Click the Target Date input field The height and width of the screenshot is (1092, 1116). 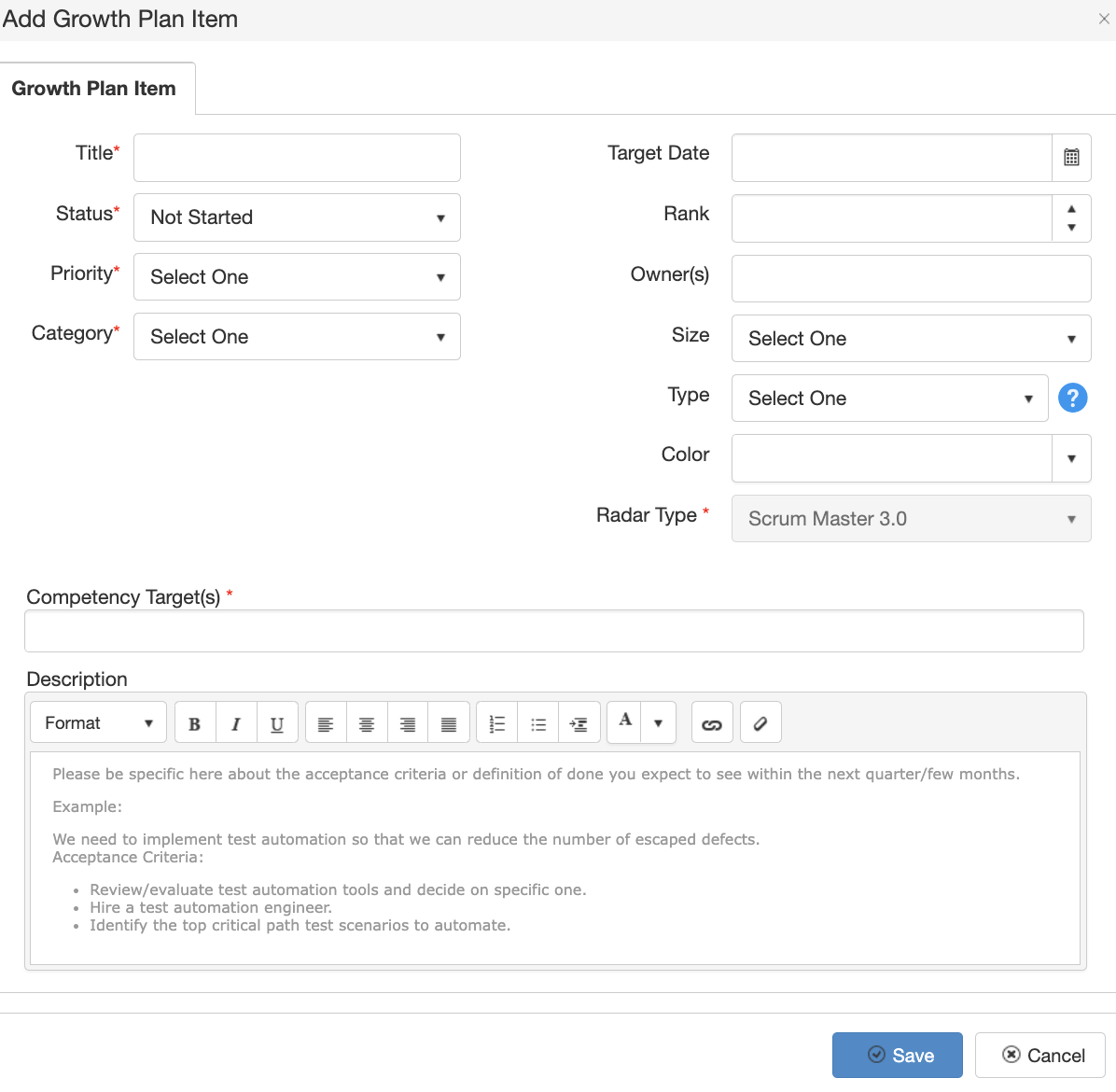pyautogui.click(x=892, y=158)
